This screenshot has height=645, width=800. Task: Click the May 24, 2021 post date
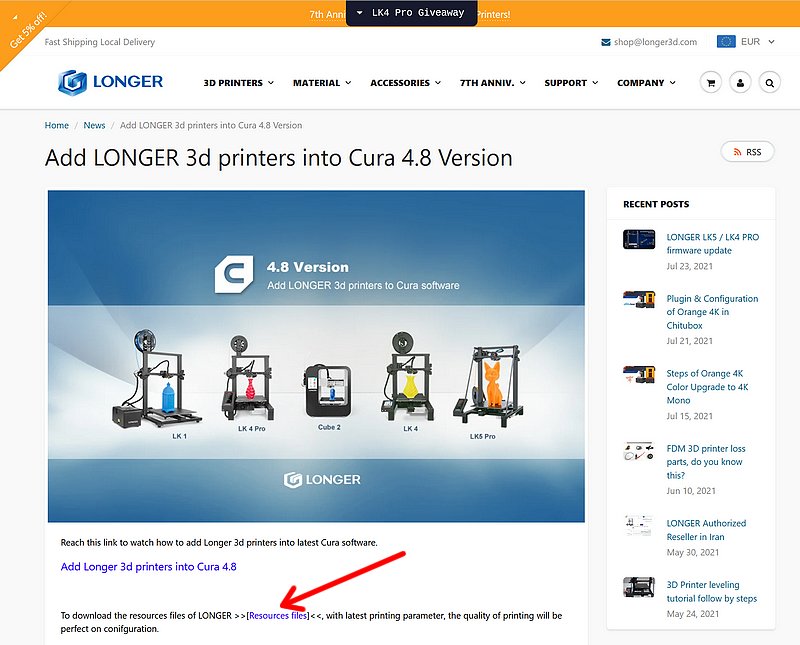click(x=692, y=614)
